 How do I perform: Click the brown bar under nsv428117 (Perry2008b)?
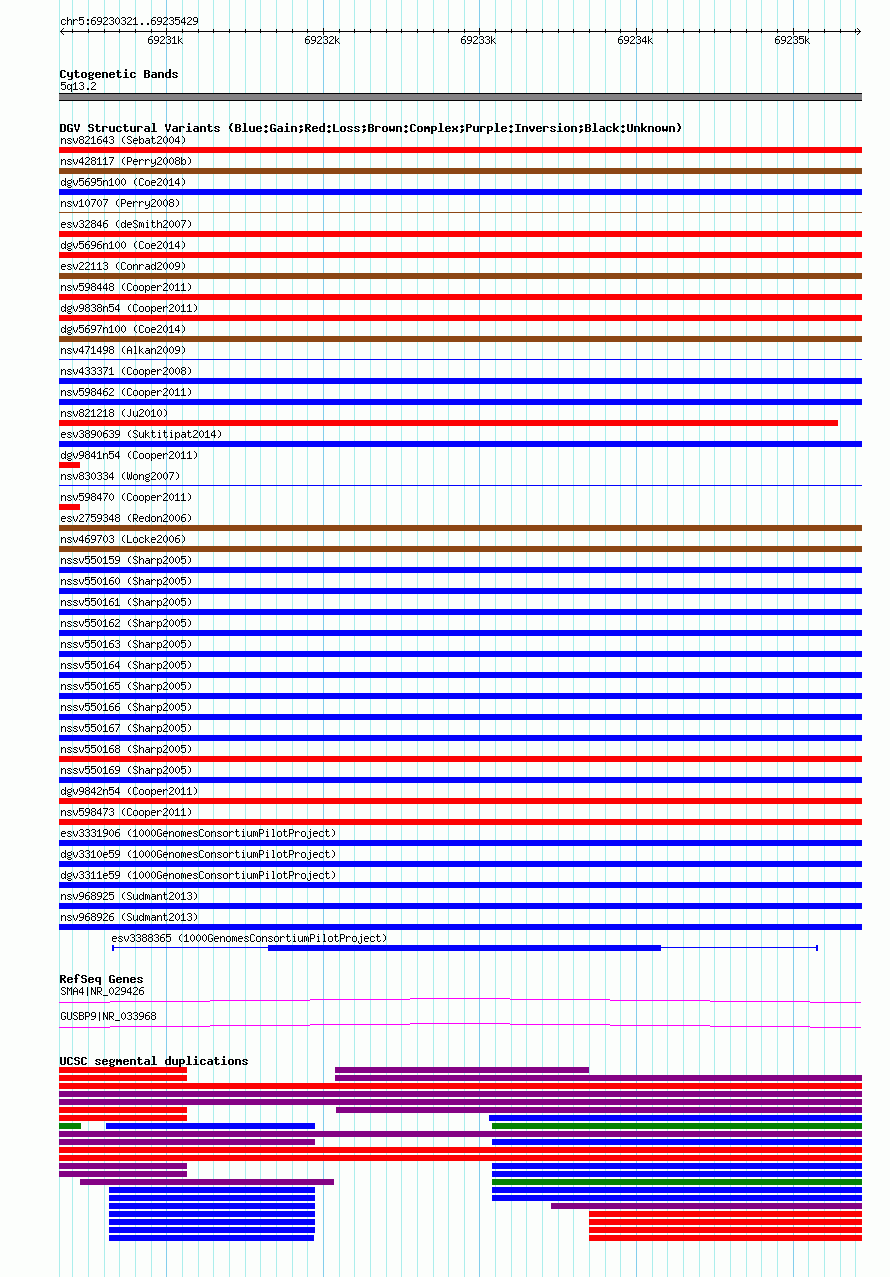tap(460, 171)
